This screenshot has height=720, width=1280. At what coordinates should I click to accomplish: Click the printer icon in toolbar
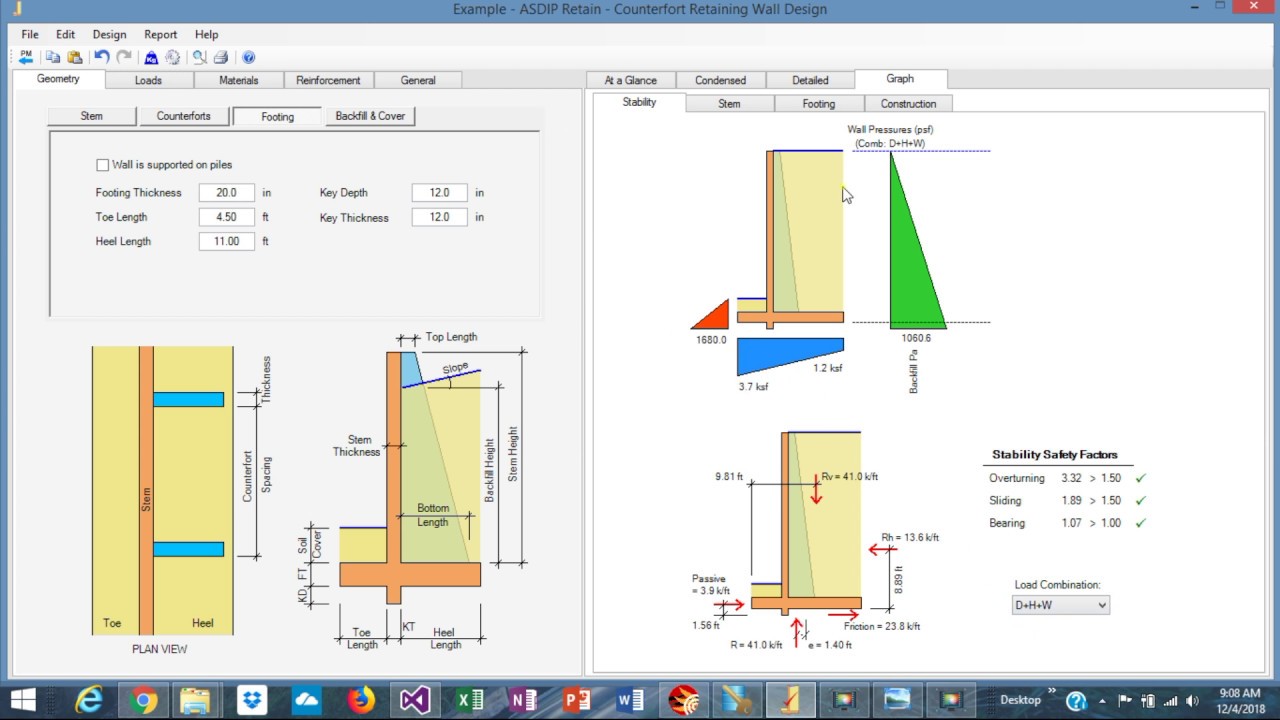coord(221,57)
